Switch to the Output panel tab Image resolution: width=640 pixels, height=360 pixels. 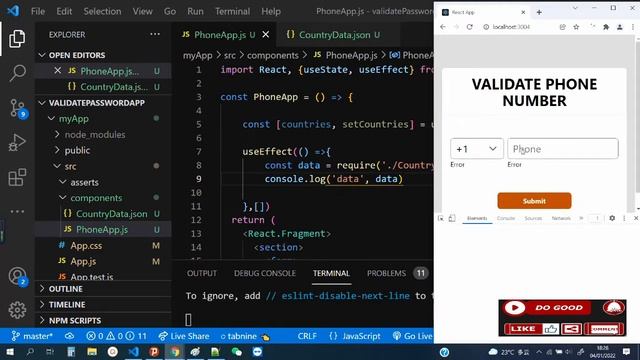coord(202,273)
